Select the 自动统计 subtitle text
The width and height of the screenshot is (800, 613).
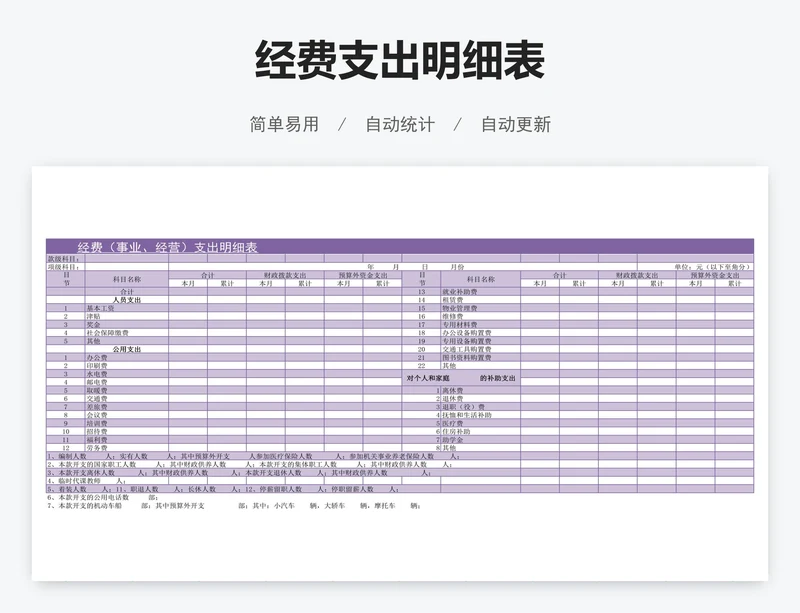point(400,125)
